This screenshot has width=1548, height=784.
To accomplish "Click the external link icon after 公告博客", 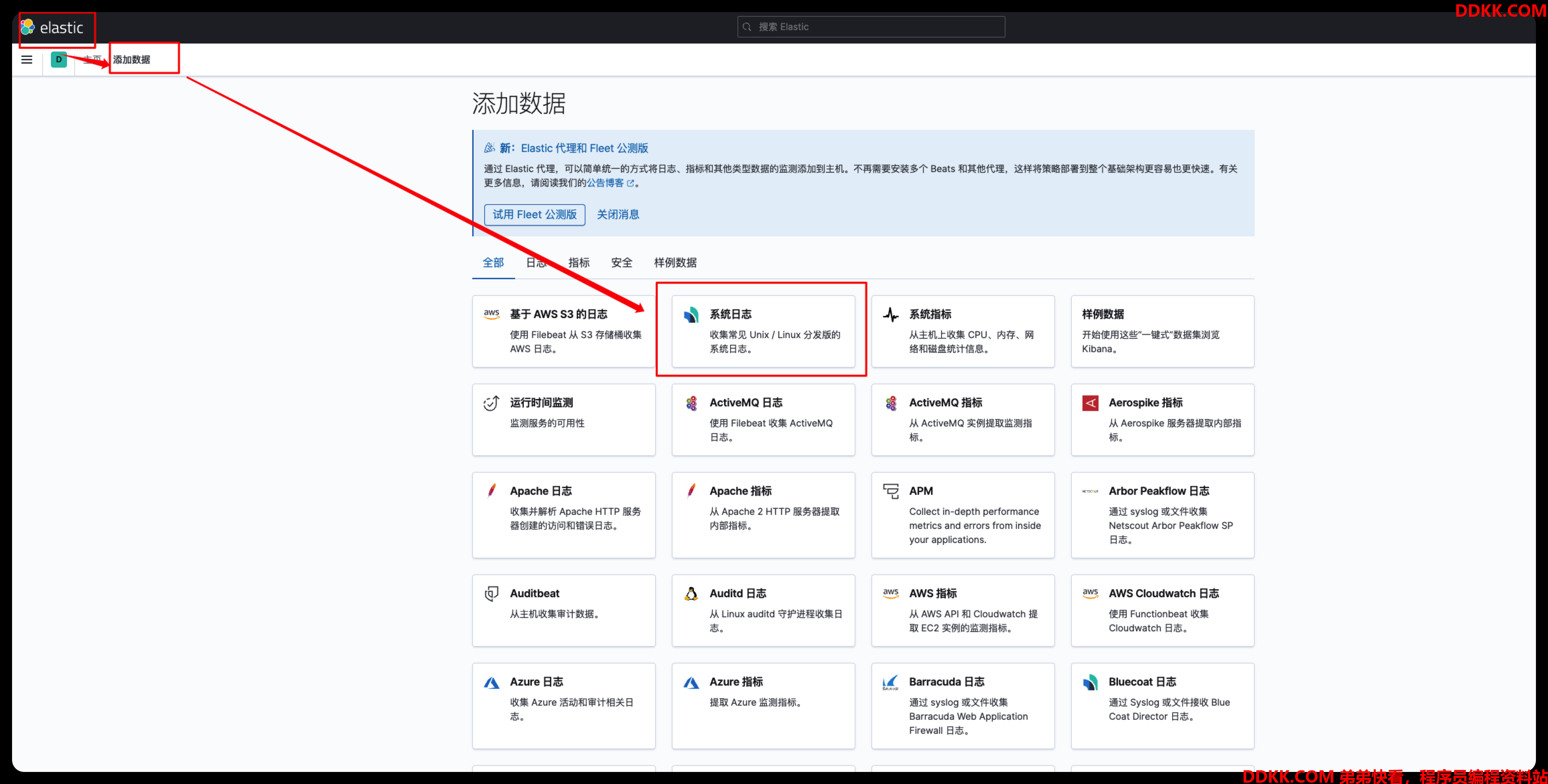I will [630, 183].
